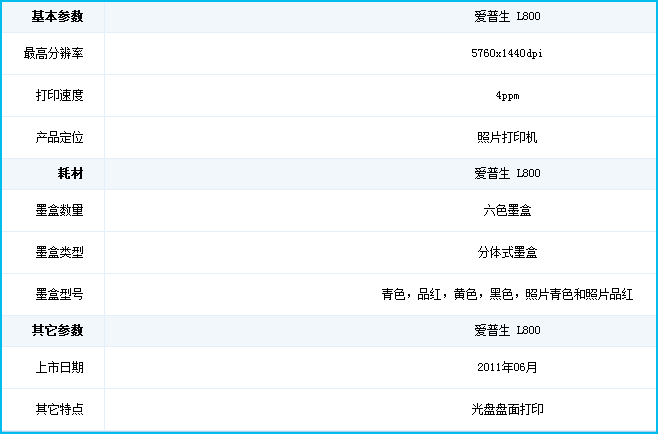Click the 打印速度 label

click(x=59, y=95)
